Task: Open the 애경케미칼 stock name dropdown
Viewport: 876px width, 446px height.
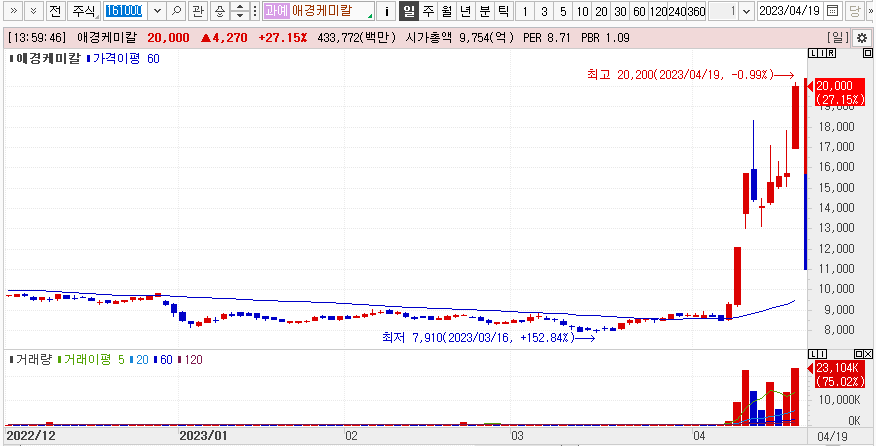Action: click(x=318, y=11)
